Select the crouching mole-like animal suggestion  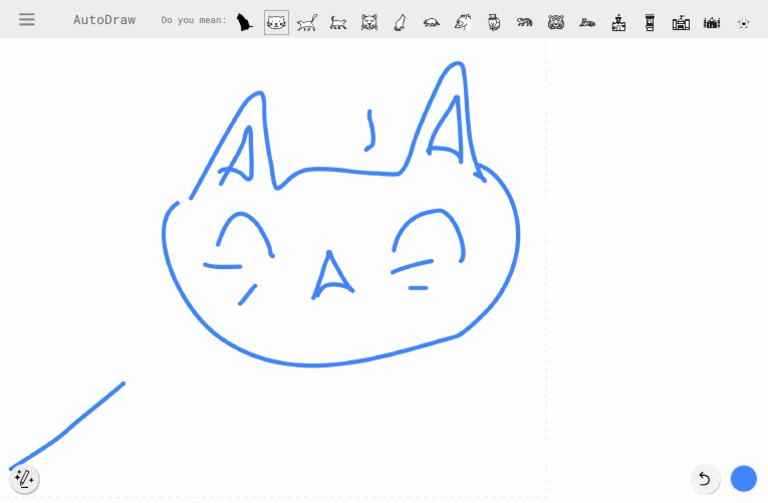[432, 23]
